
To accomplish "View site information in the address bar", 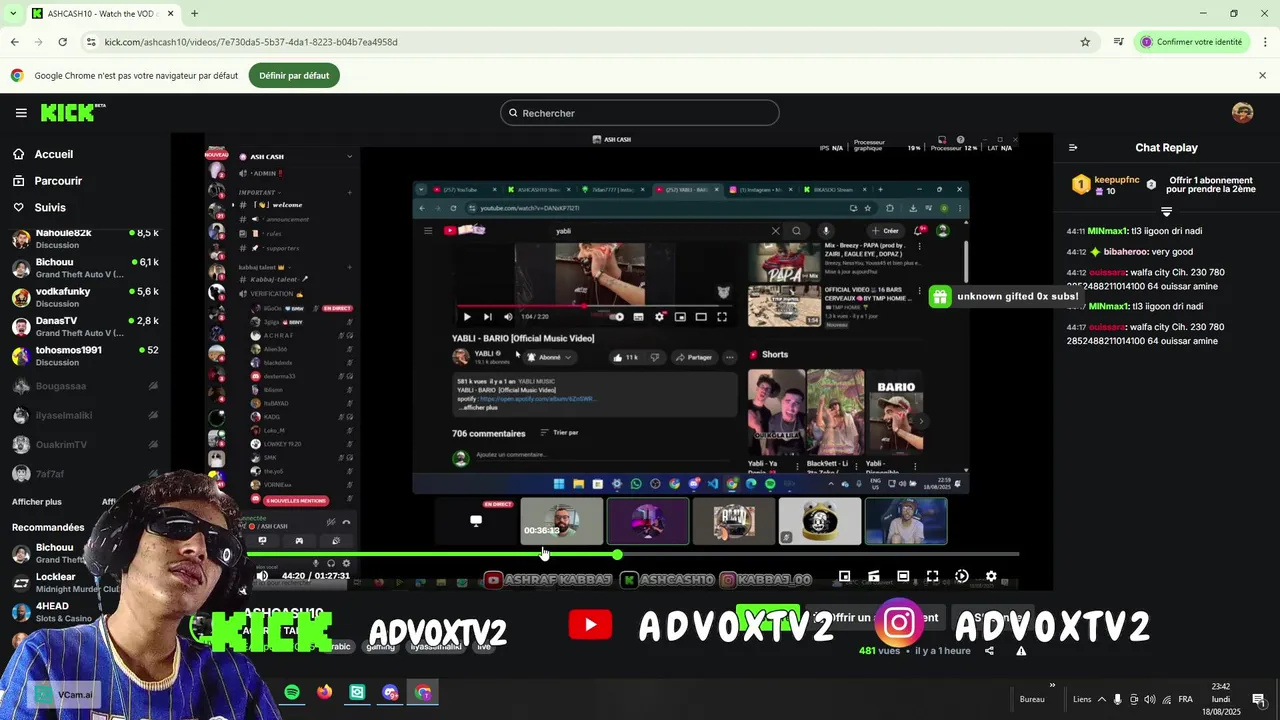I will 91,42.
